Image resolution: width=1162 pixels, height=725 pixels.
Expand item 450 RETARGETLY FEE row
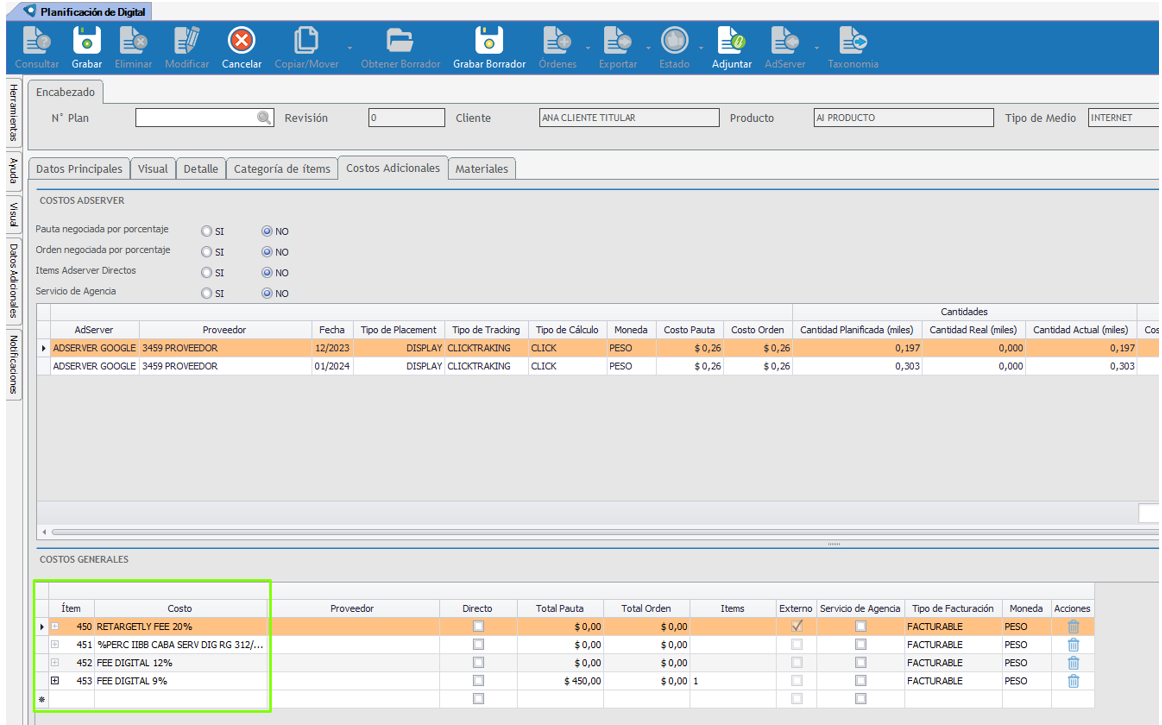click(55, 626)
